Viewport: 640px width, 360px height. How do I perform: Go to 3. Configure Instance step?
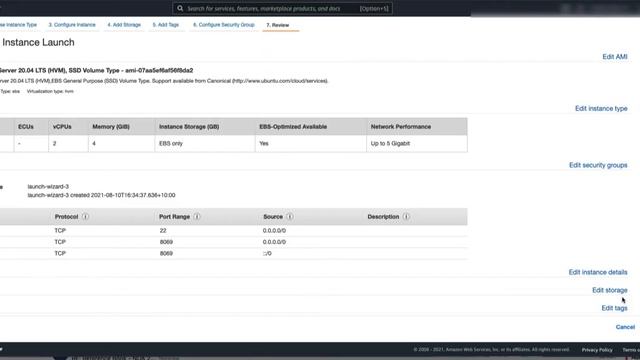tap(72, 25)
